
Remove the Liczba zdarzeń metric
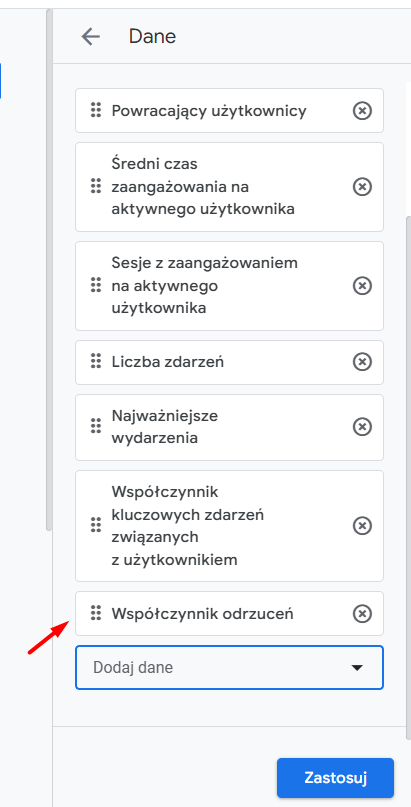coord(362,362)
